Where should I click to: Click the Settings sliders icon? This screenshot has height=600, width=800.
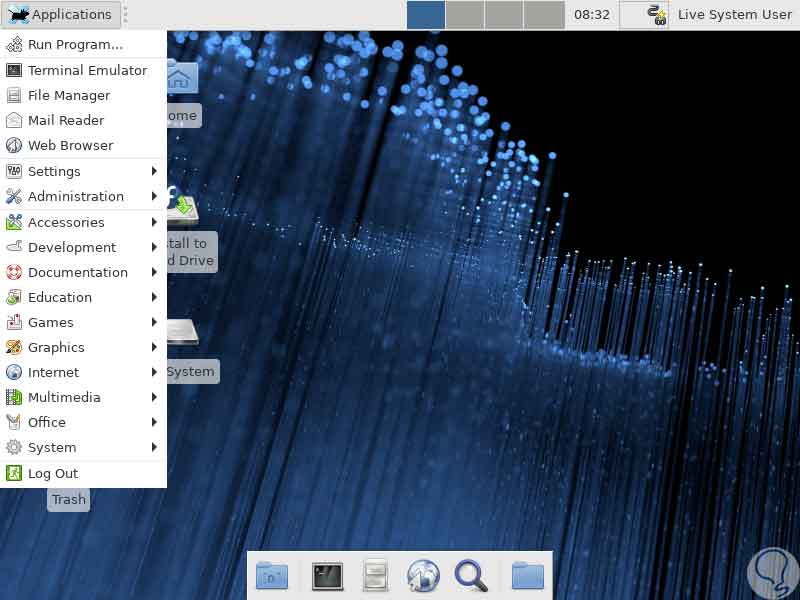click(14, 171)
